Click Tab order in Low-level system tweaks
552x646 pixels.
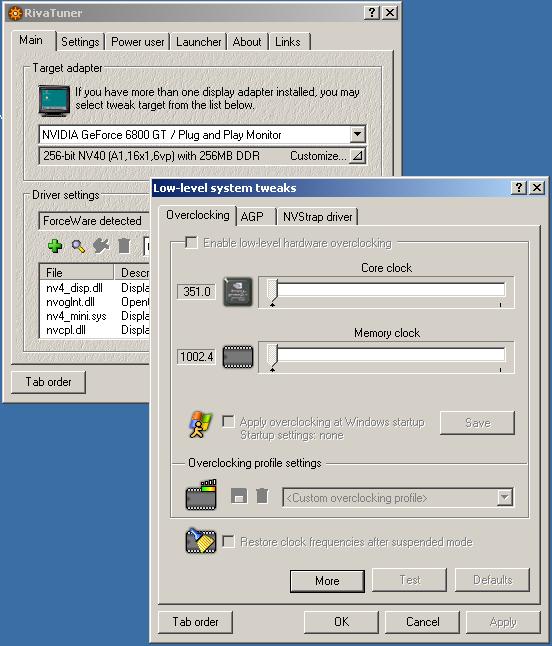coord(195,622)
